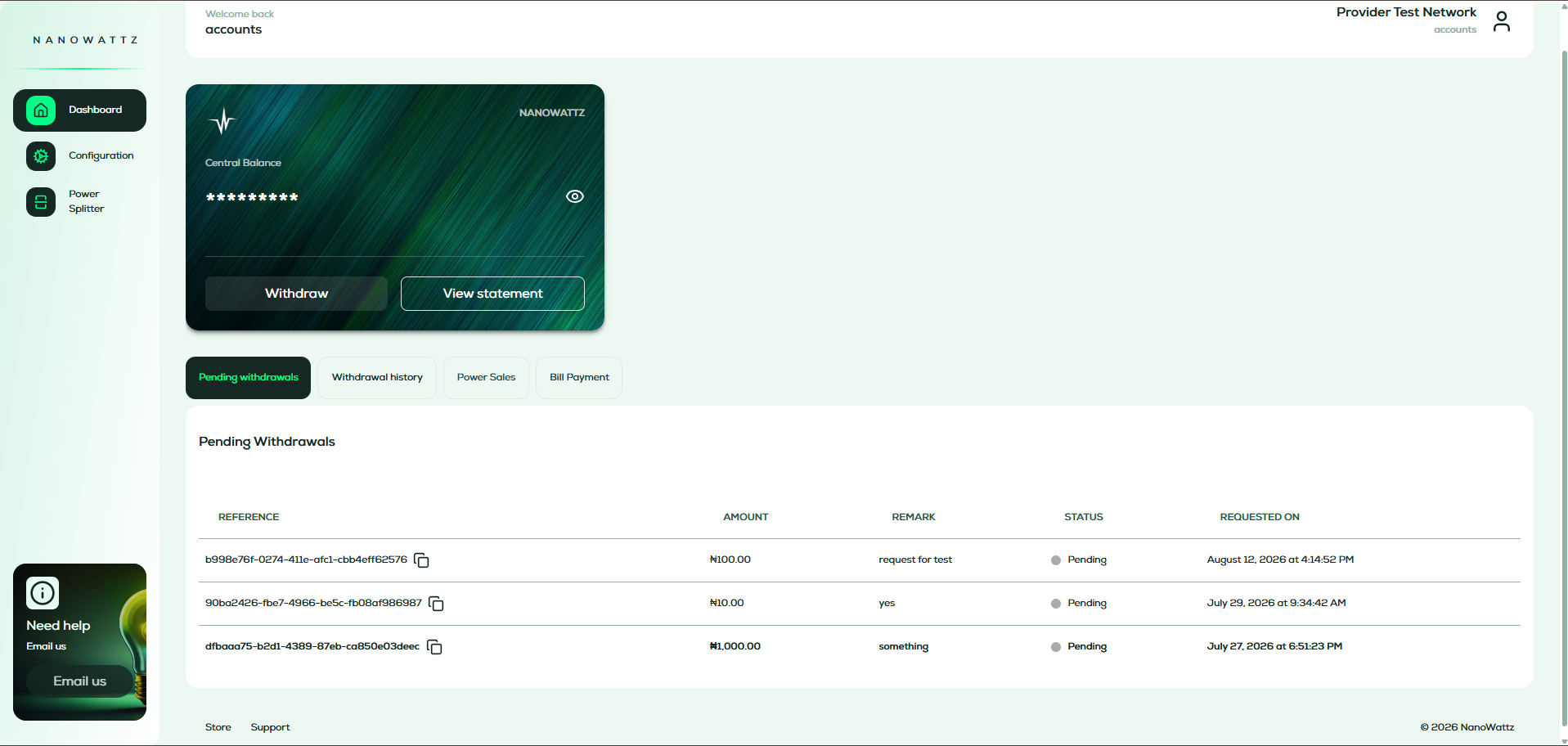Click the AMOUNT column header
1568x746 pixels.
tap(745, 517)
